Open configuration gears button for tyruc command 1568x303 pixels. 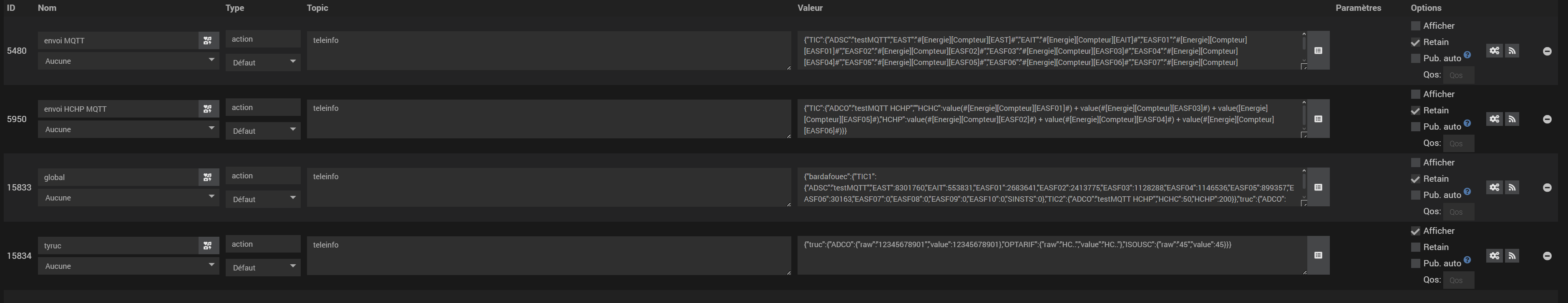pos(1494,256)
